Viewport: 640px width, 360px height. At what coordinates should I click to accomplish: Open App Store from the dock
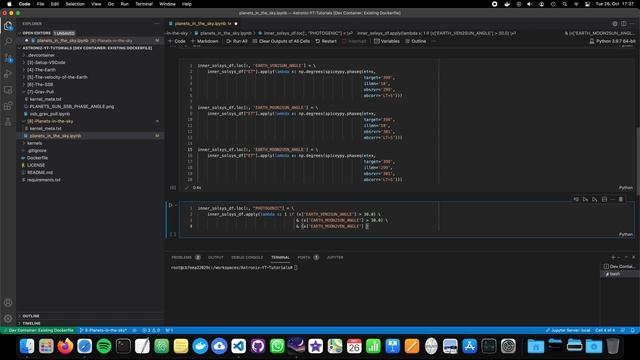click(470, 346)
